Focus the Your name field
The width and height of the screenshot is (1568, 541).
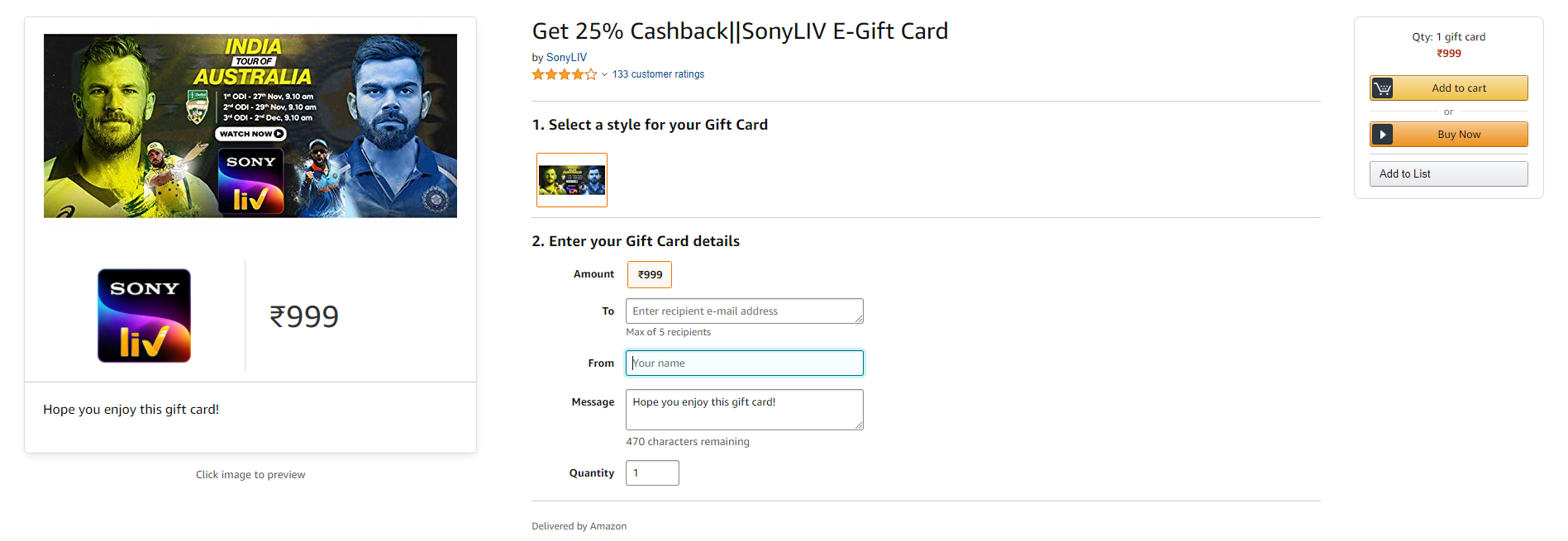745,363
